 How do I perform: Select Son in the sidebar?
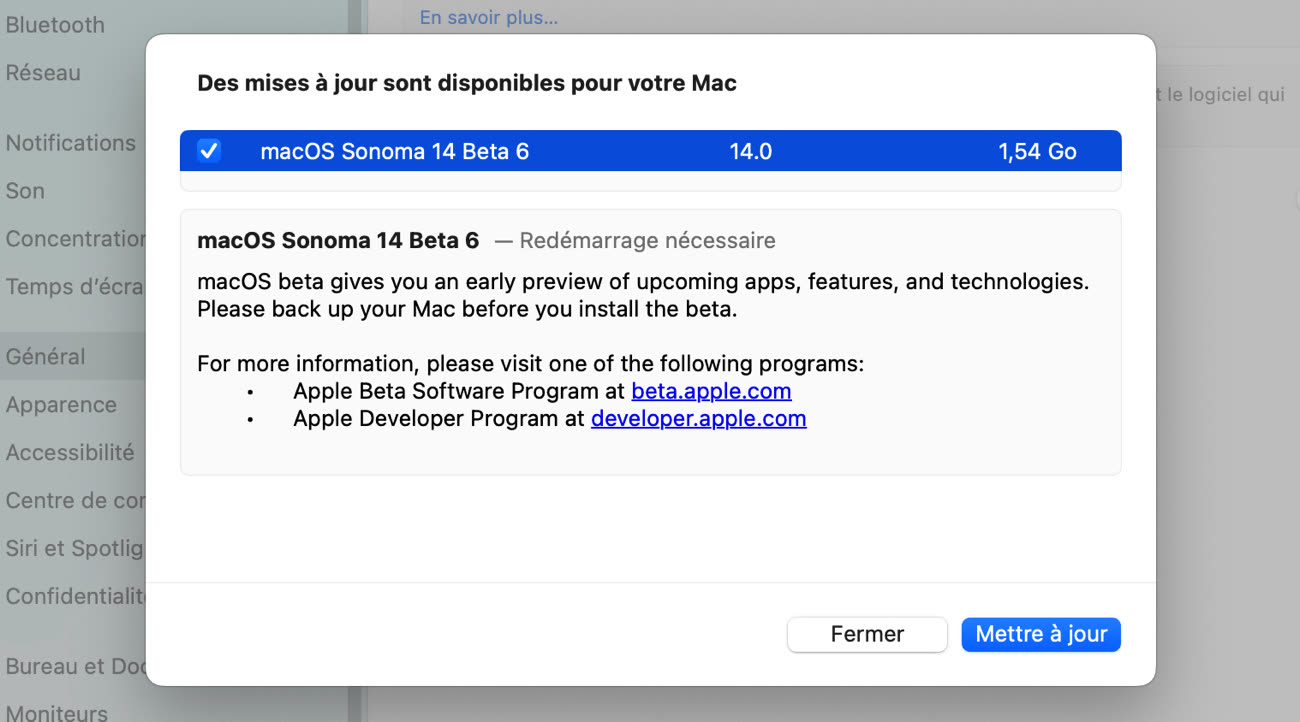[x=25, y=191]
